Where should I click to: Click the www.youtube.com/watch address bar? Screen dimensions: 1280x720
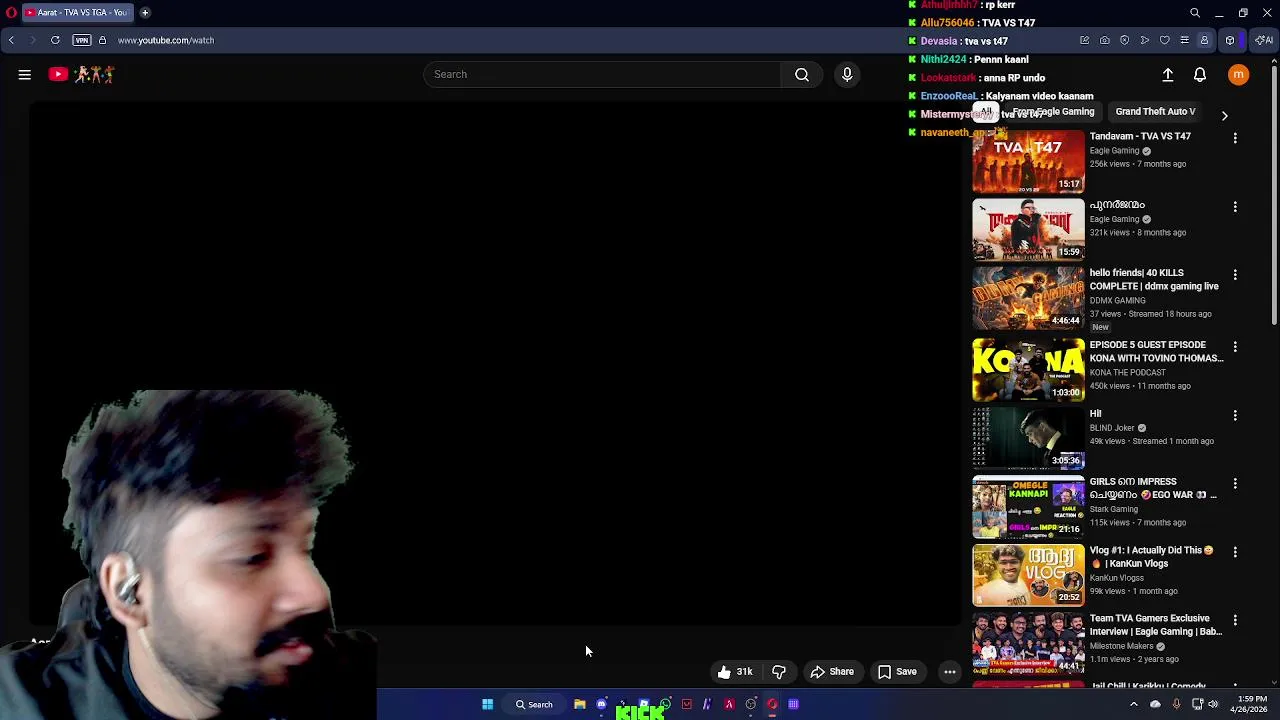pyautogui.click(x=166, y=40)
